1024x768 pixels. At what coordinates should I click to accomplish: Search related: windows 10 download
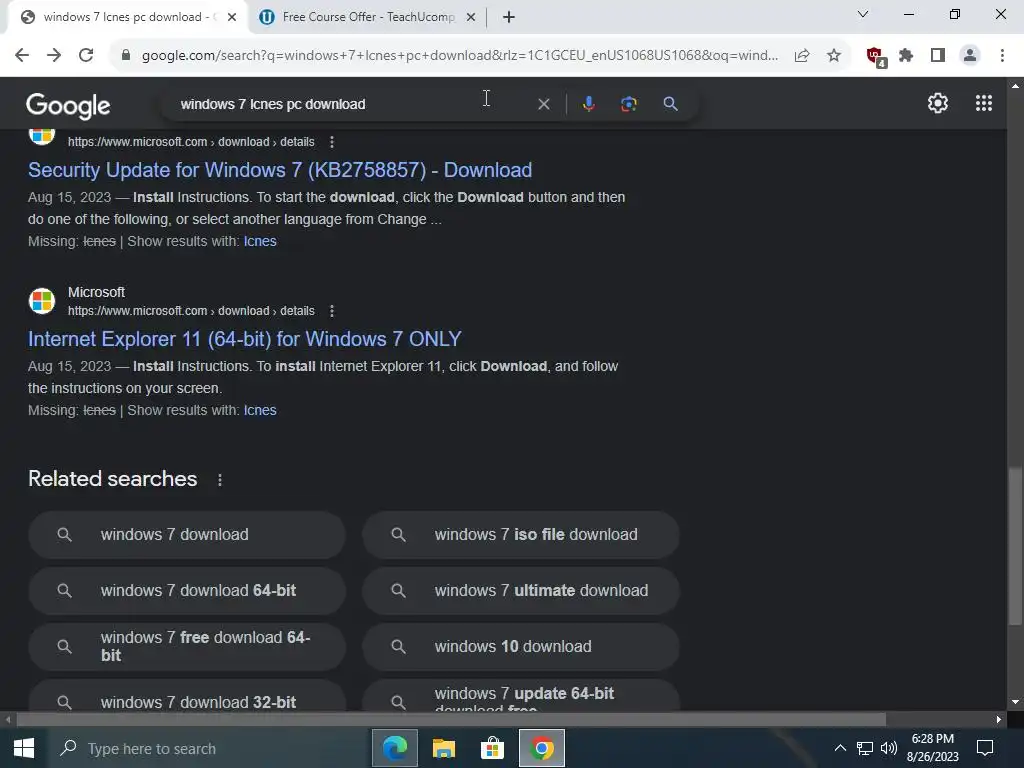521,647
